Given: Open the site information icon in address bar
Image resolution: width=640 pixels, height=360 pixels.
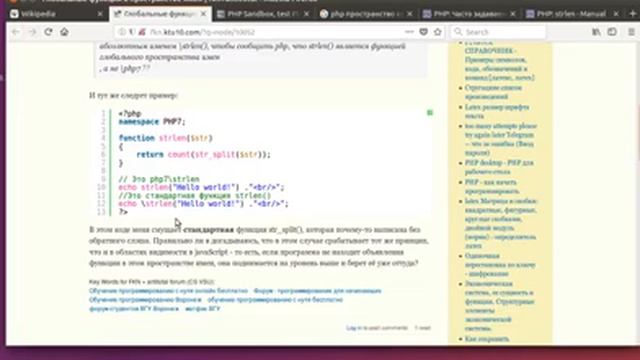Looking at the screenshot, I should [122, 32].
